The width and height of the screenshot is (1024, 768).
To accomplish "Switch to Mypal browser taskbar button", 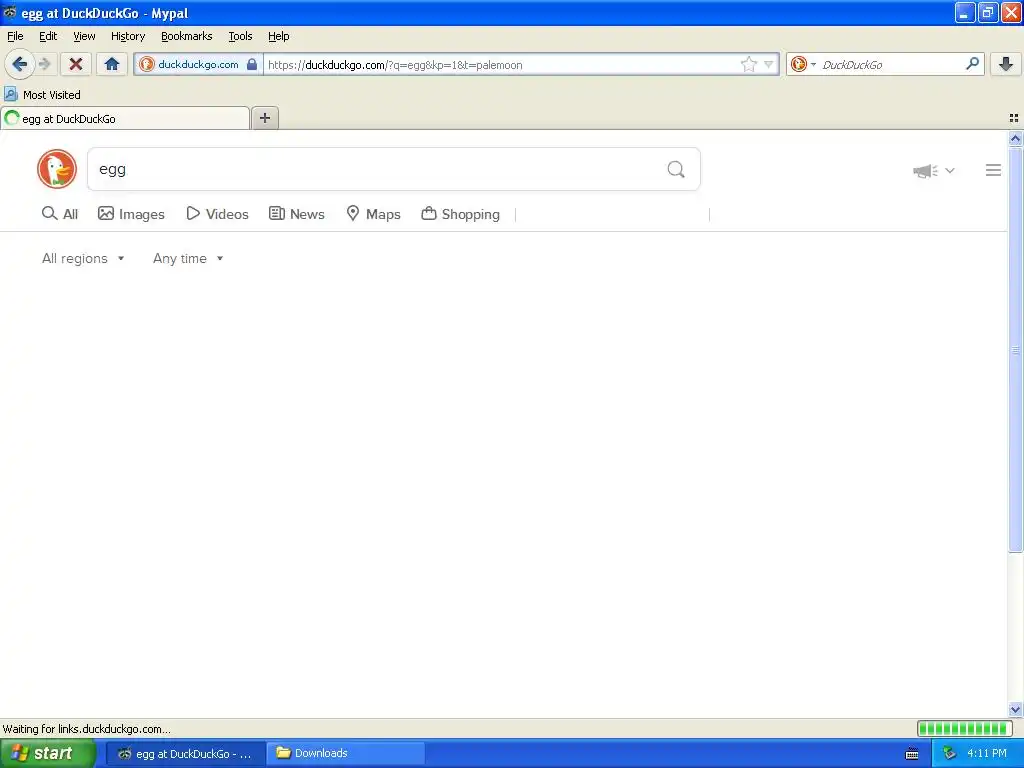I will (x=186, y=754).
